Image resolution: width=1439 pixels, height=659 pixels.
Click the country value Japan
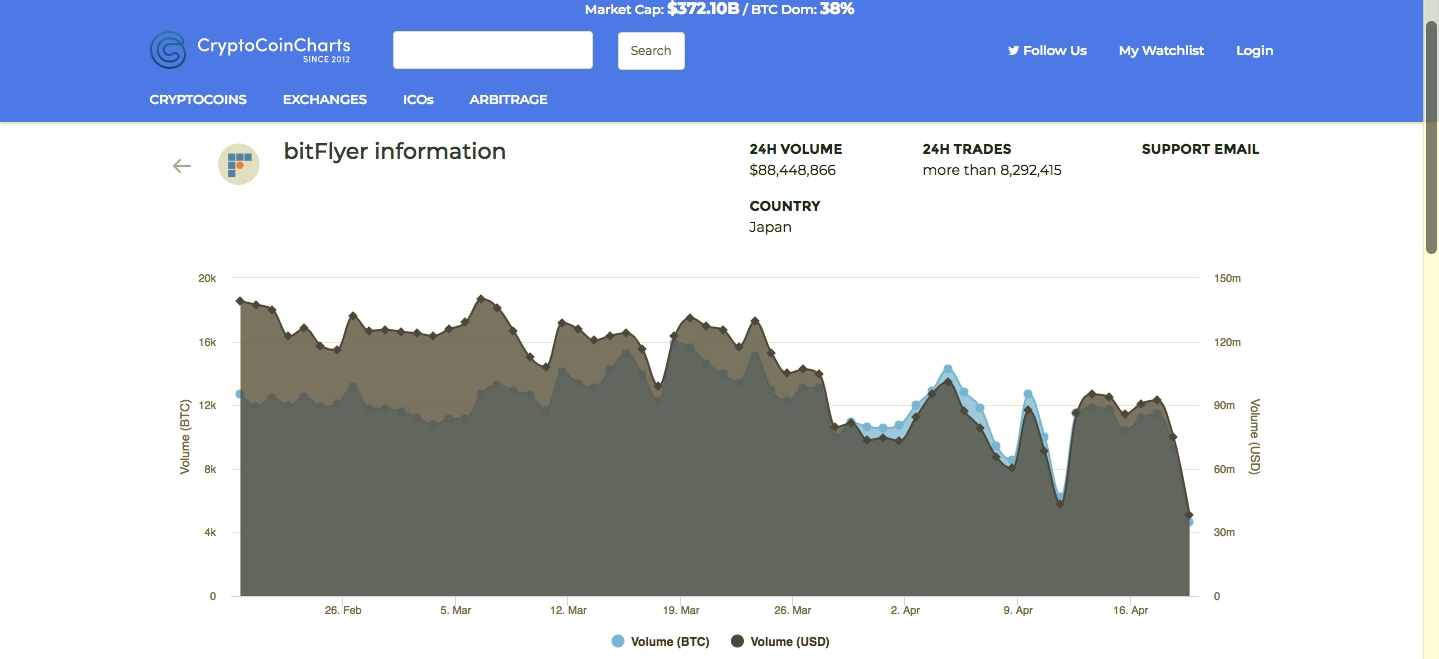pos(770,227)
